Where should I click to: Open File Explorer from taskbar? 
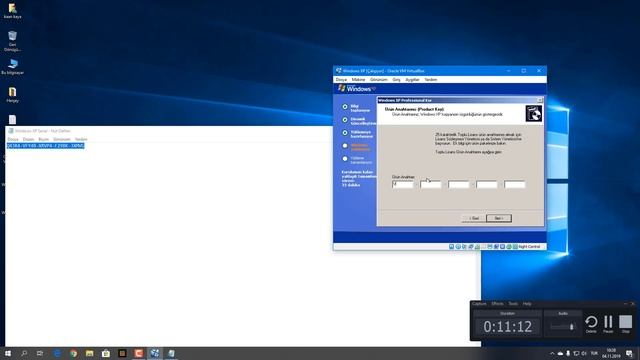[90, 353]
